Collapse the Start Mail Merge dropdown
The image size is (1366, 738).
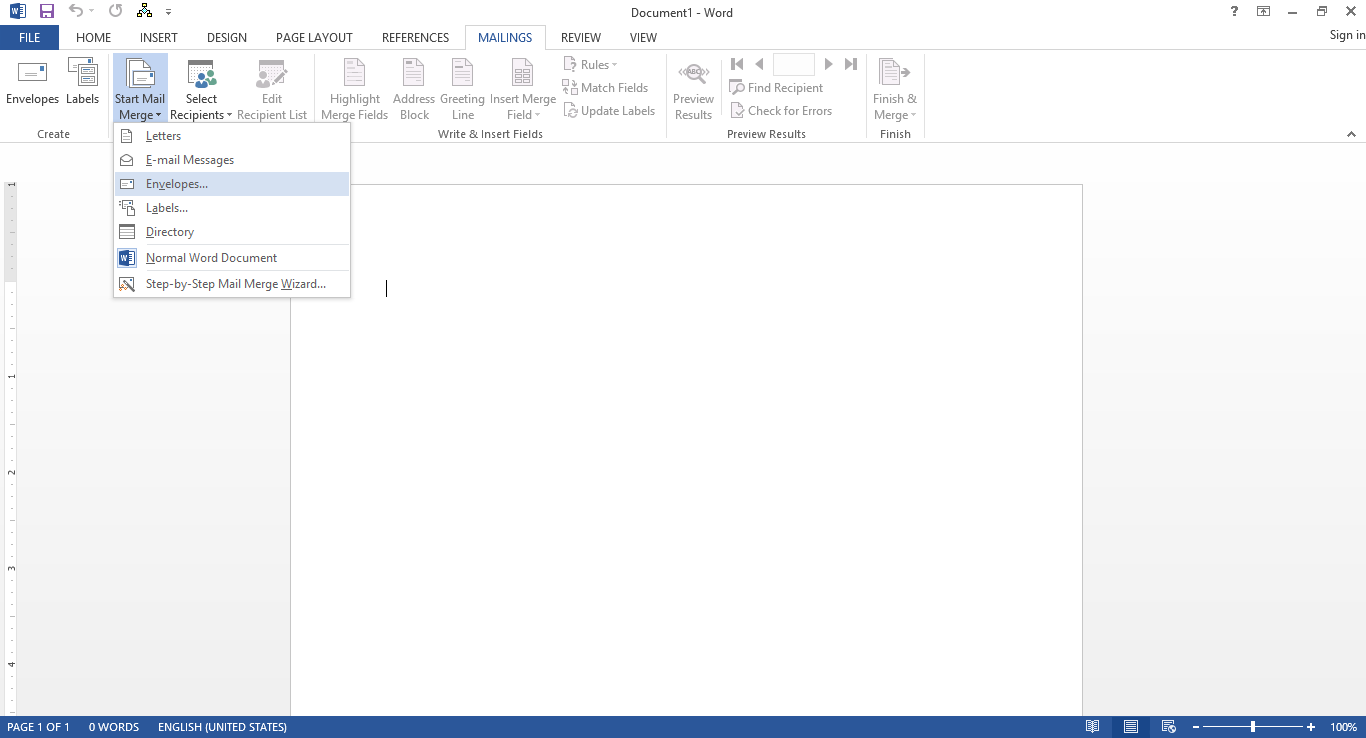(140, 89)
